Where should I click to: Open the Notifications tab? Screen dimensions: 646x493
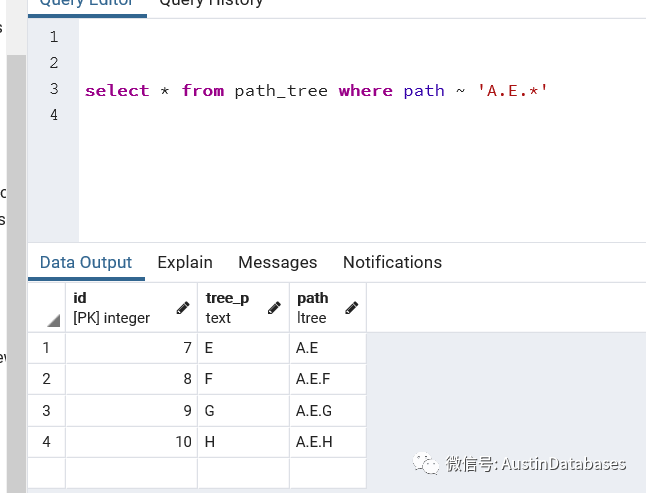pyautogui.click(x=392, y=262)
